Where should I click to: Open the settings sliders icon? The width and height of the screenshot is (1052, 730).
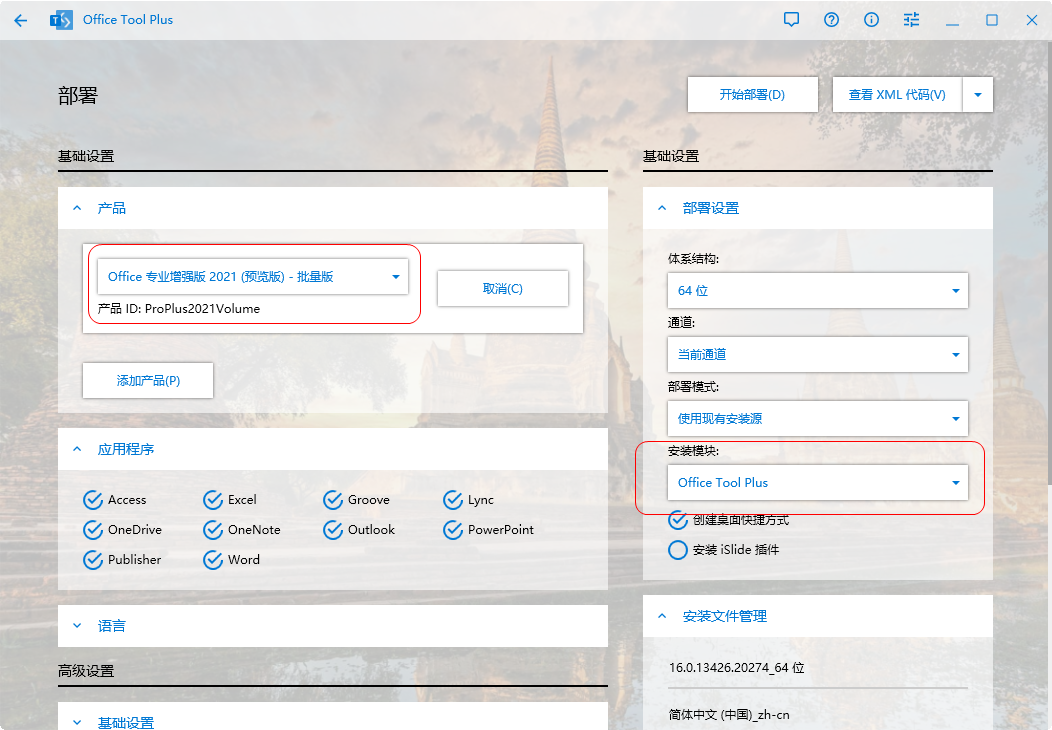pyautogui.click(x=911, y=20)
